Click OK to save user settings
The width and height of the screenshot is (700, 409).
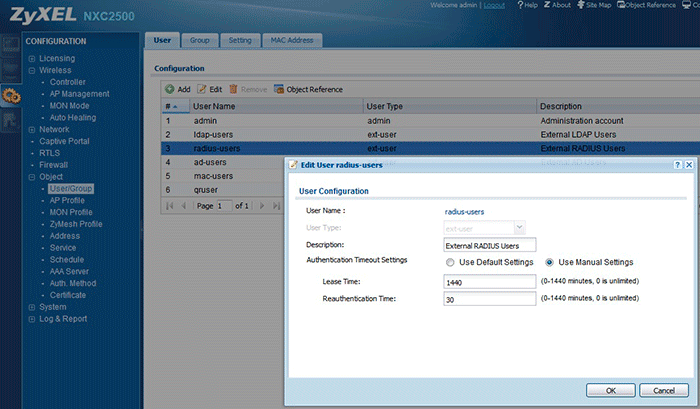(609, 389)
